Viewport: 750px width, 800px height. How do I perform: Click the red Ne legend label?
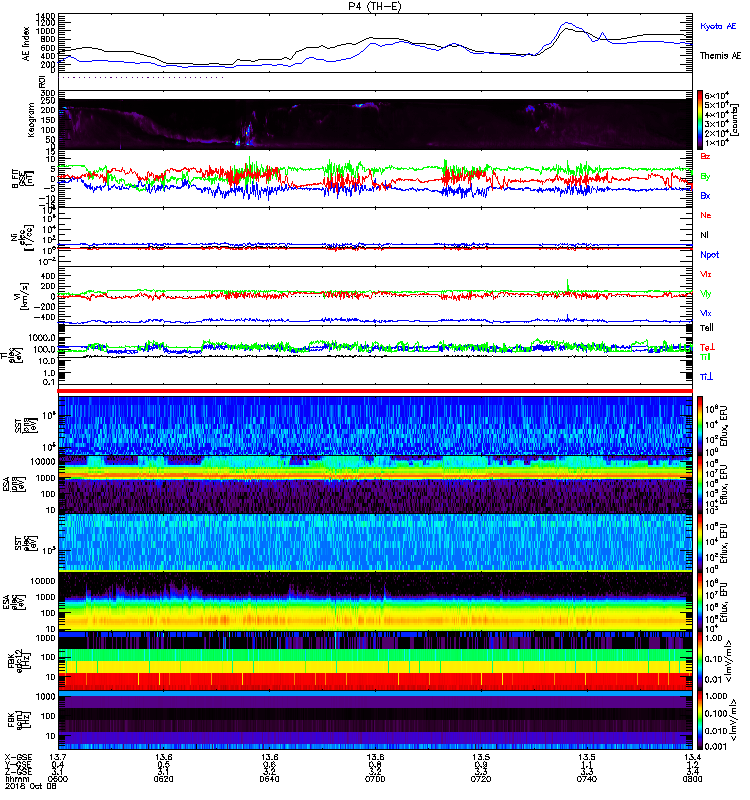(x=706, y=215)
